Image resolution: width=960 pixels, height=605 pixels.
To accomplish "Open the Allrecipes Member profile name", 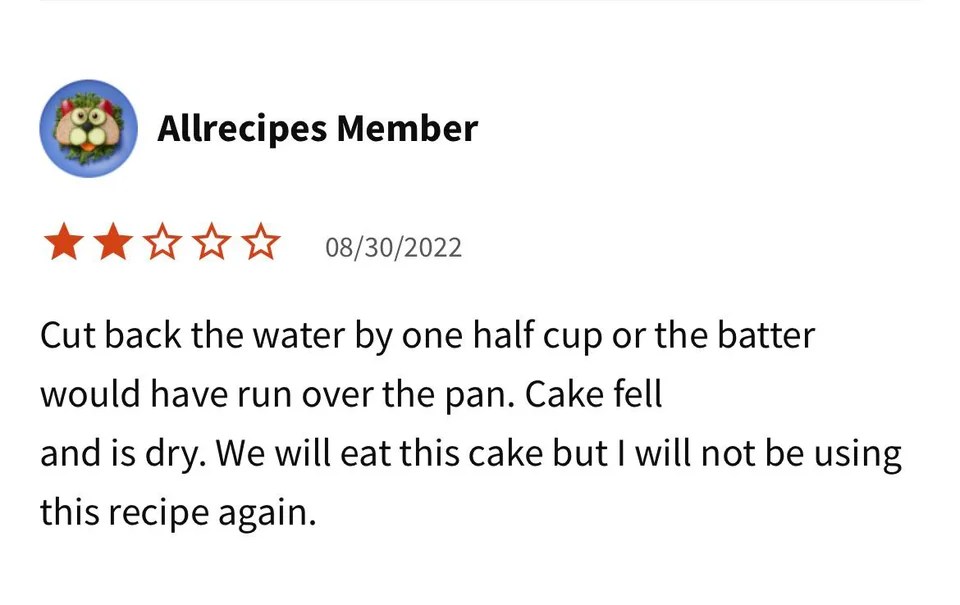I will (x=317, y=129).
